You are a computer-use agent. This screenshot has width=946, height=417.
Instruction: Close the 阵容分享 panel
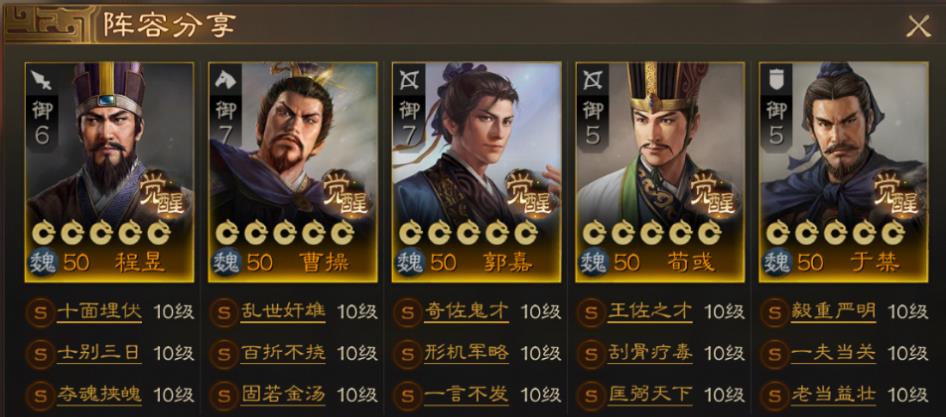[918, 27]
